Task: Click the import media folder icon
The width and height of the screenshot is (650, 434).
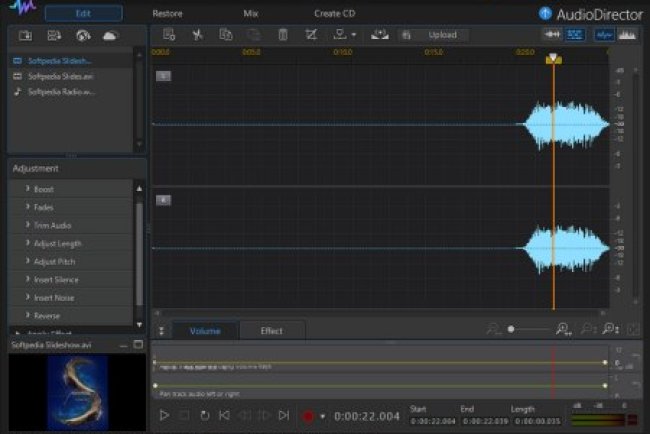Action: (25, 36)
